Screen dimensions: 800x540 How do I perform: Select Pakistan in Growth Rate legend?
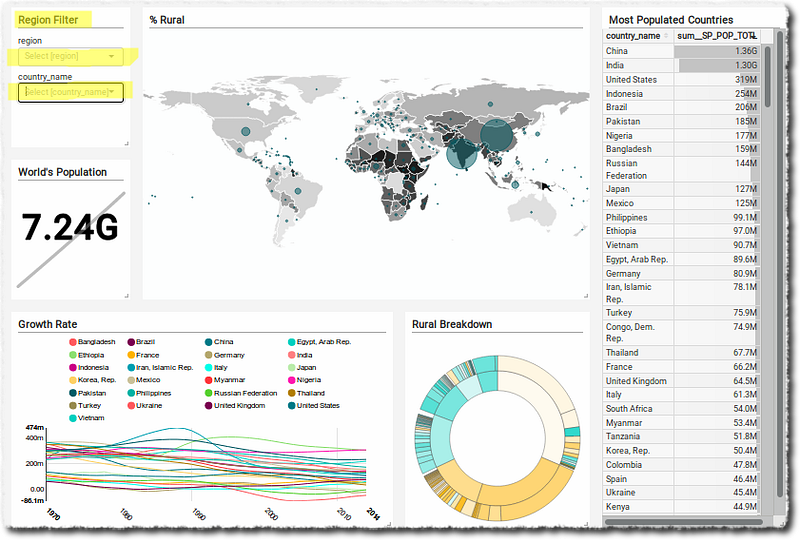click(88, 394)
